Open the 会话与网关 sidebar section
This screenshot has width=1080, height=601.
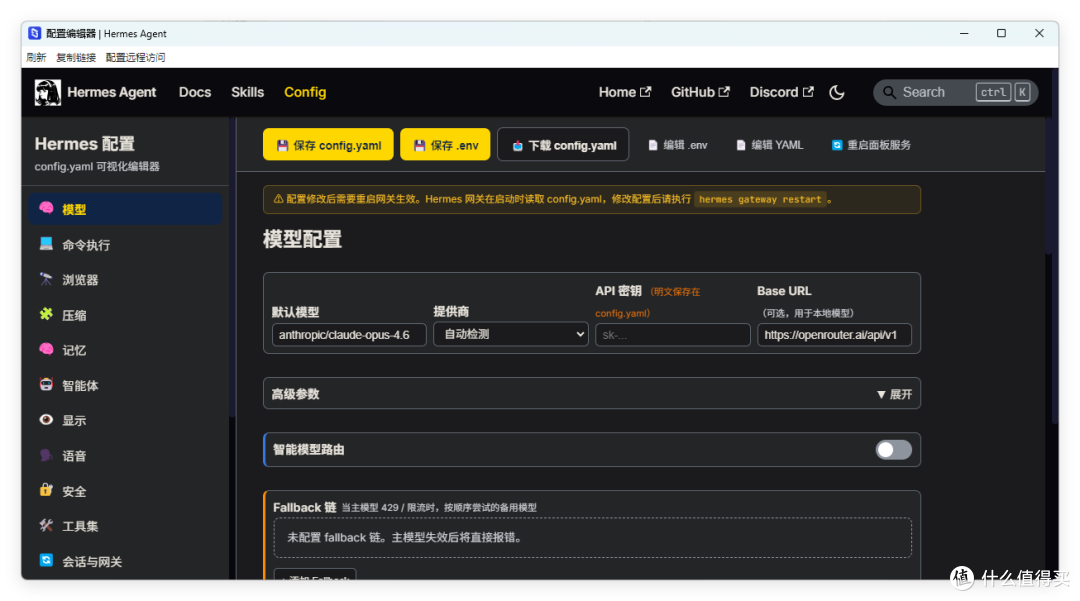125,561
